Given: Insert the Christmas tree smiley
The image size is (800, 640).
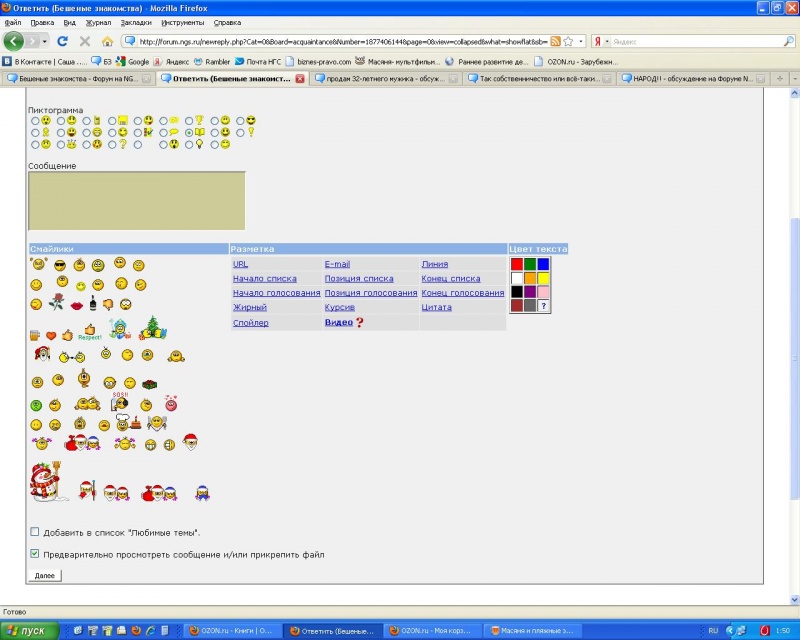Looking at the screenshot, I should pos(154,327).
